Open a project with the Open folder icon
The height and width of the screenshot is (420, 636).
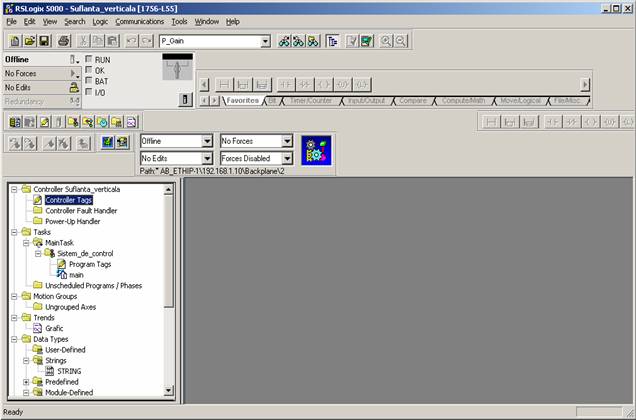pyautogui.click(x=29, y=41)
